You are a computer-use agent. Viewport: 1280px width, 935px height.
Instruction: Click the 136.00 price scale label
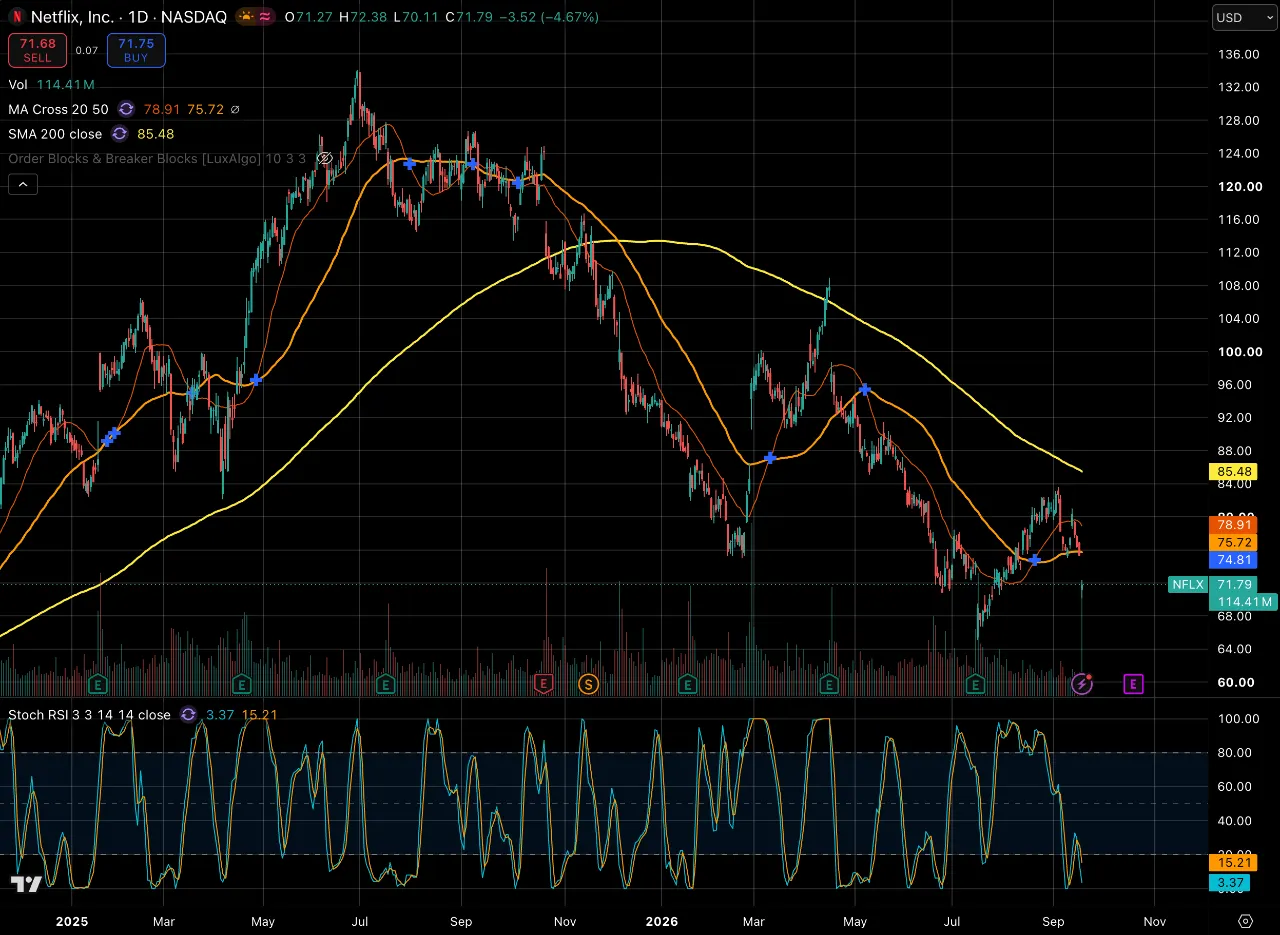click(1240, 54)
